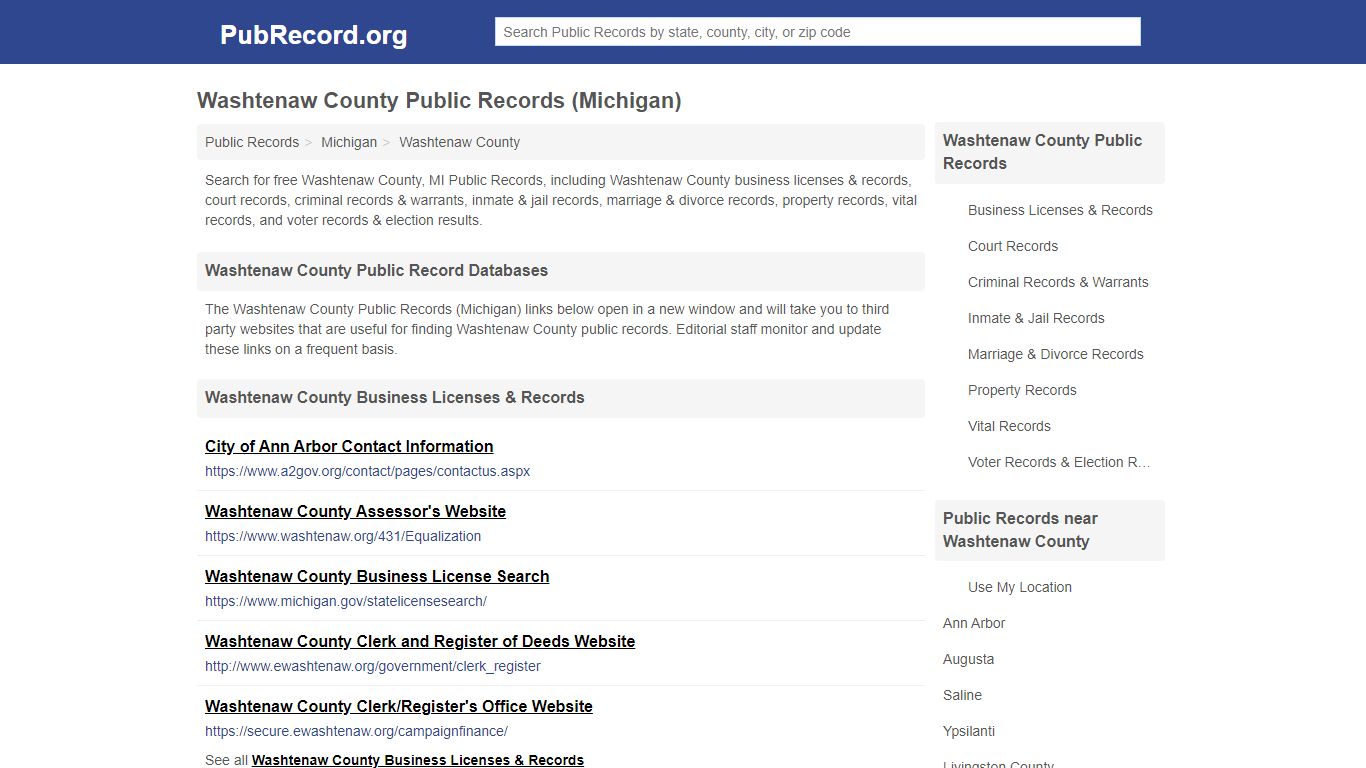Image resolution: width=1366 pixels, height=768 pixels.
Task: Visit the a2gov.org contactus URL
Action: 367,471
